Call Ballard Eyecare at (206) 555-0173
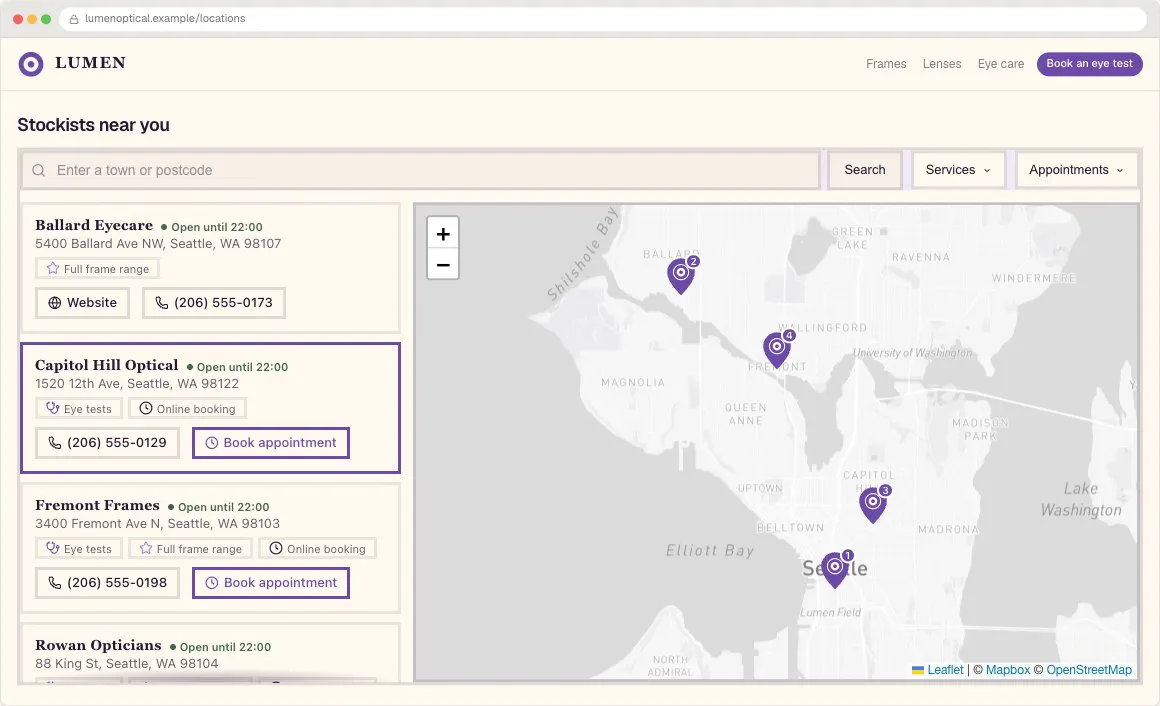Screen dimensions: 1160x706 (214, 303)
